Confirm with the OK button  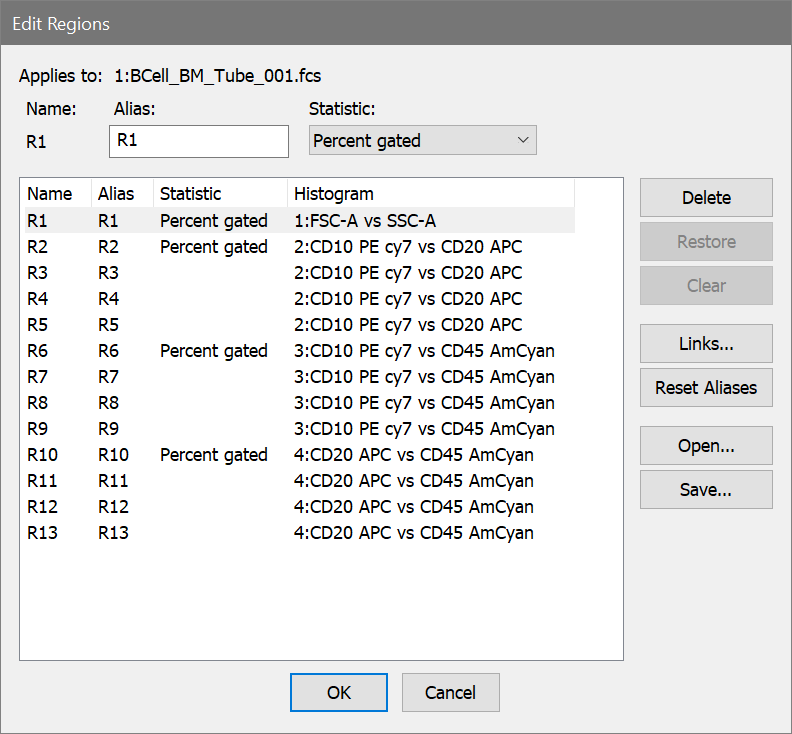point(339,692)
